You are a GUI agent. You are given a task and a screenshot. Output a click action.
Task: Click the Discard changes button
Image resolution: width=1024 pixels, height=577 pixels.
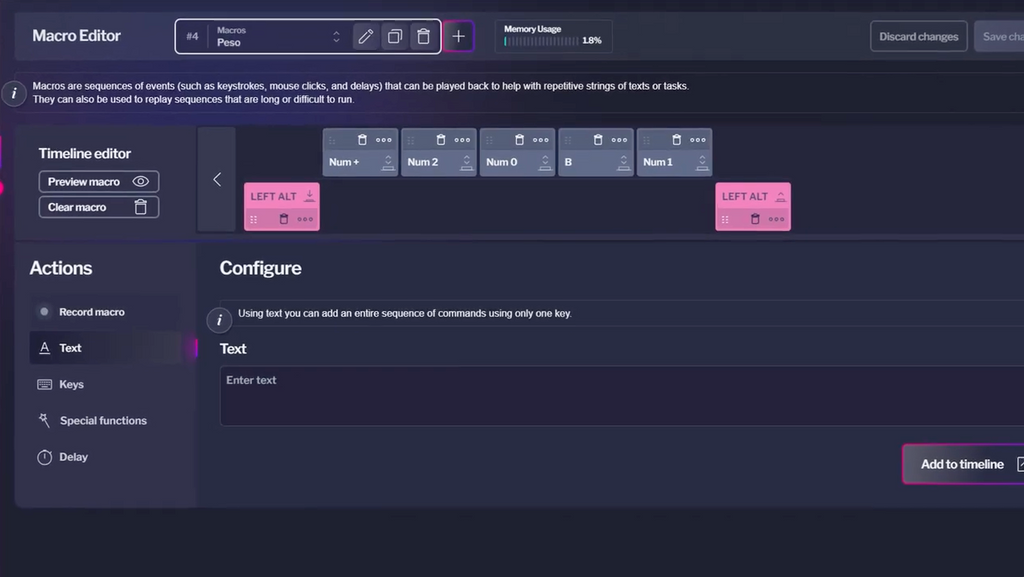tap(918, 37)
